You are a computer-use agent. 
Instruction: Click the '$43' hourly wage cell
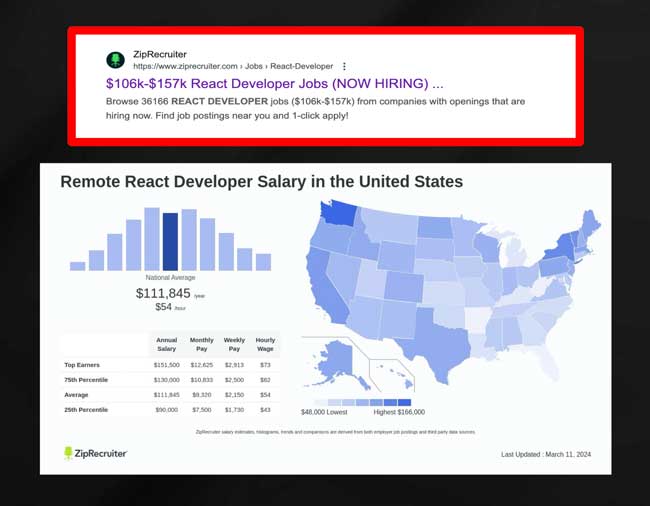(x=265, y=410)
